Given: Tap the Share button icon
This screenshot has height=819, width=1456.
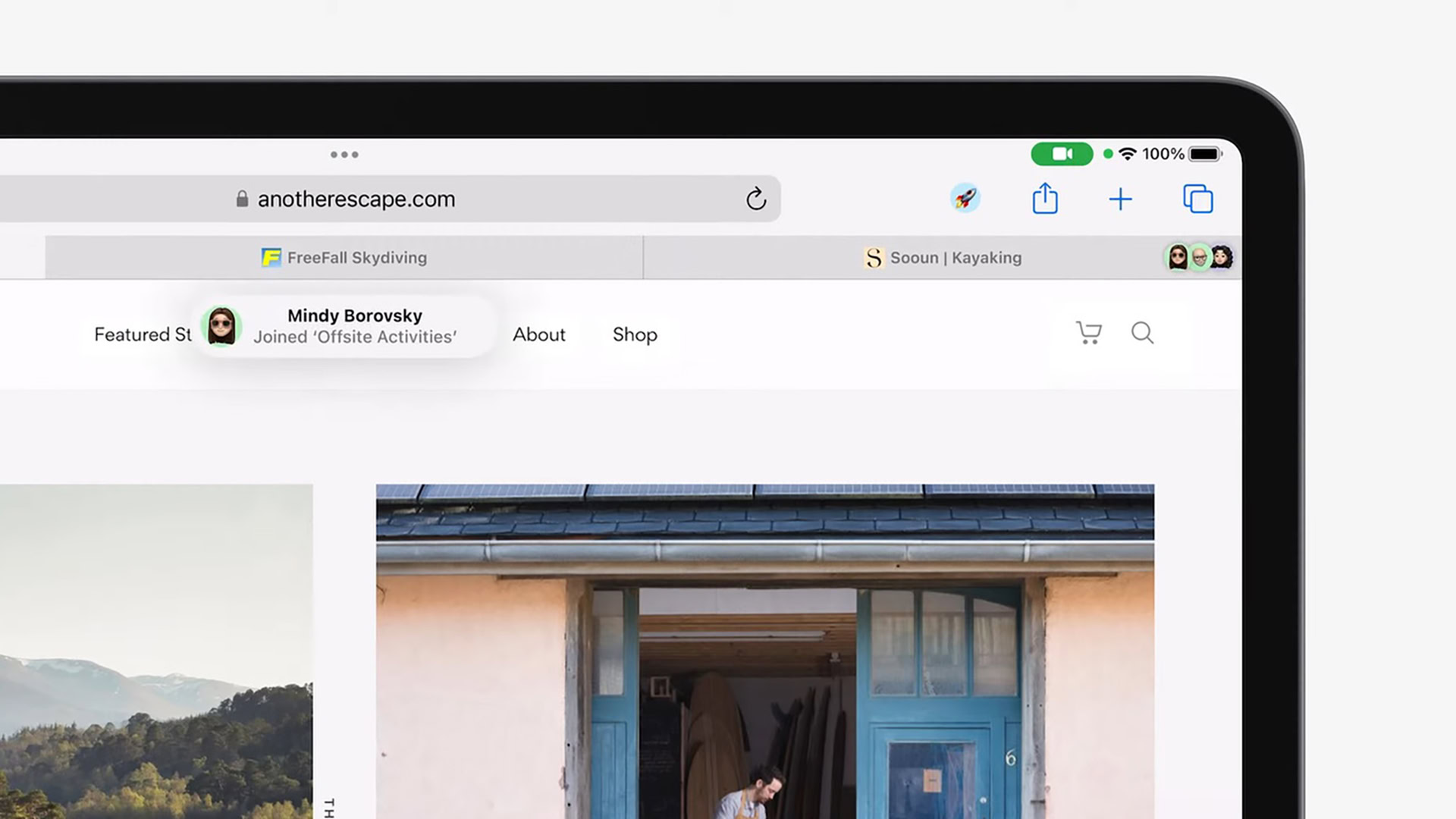Looking at the screenshot, I should (x=1045, y=199).
